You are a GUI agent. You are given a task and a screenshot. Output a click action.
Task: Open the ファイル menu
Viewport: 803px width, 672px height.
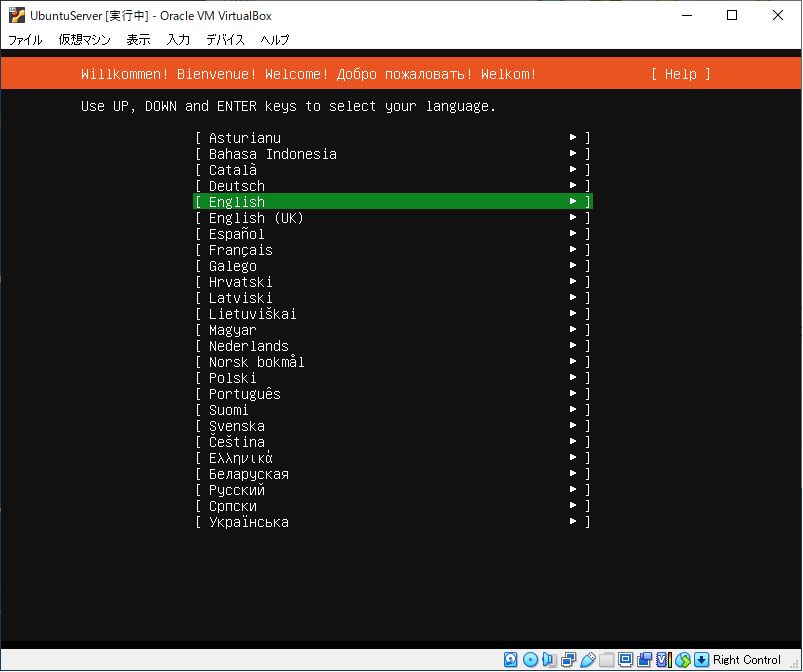[25, 40]
